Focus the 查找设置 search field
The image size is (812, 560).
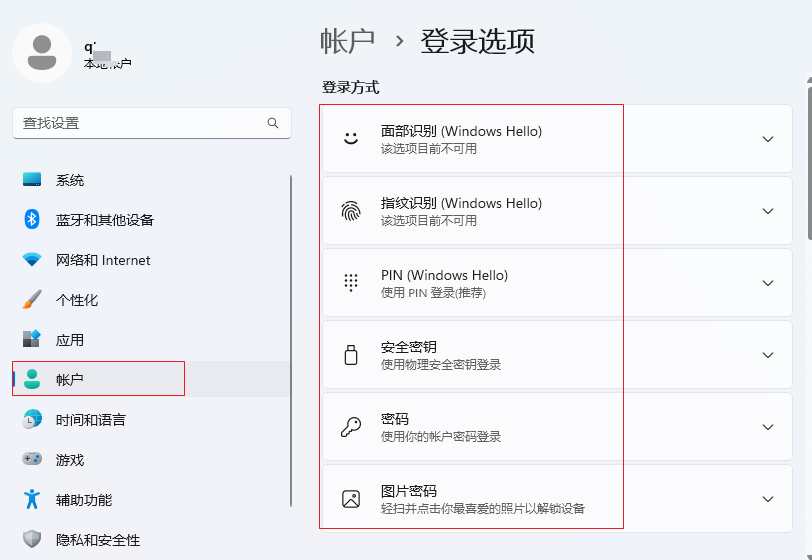tap(152, 123)
